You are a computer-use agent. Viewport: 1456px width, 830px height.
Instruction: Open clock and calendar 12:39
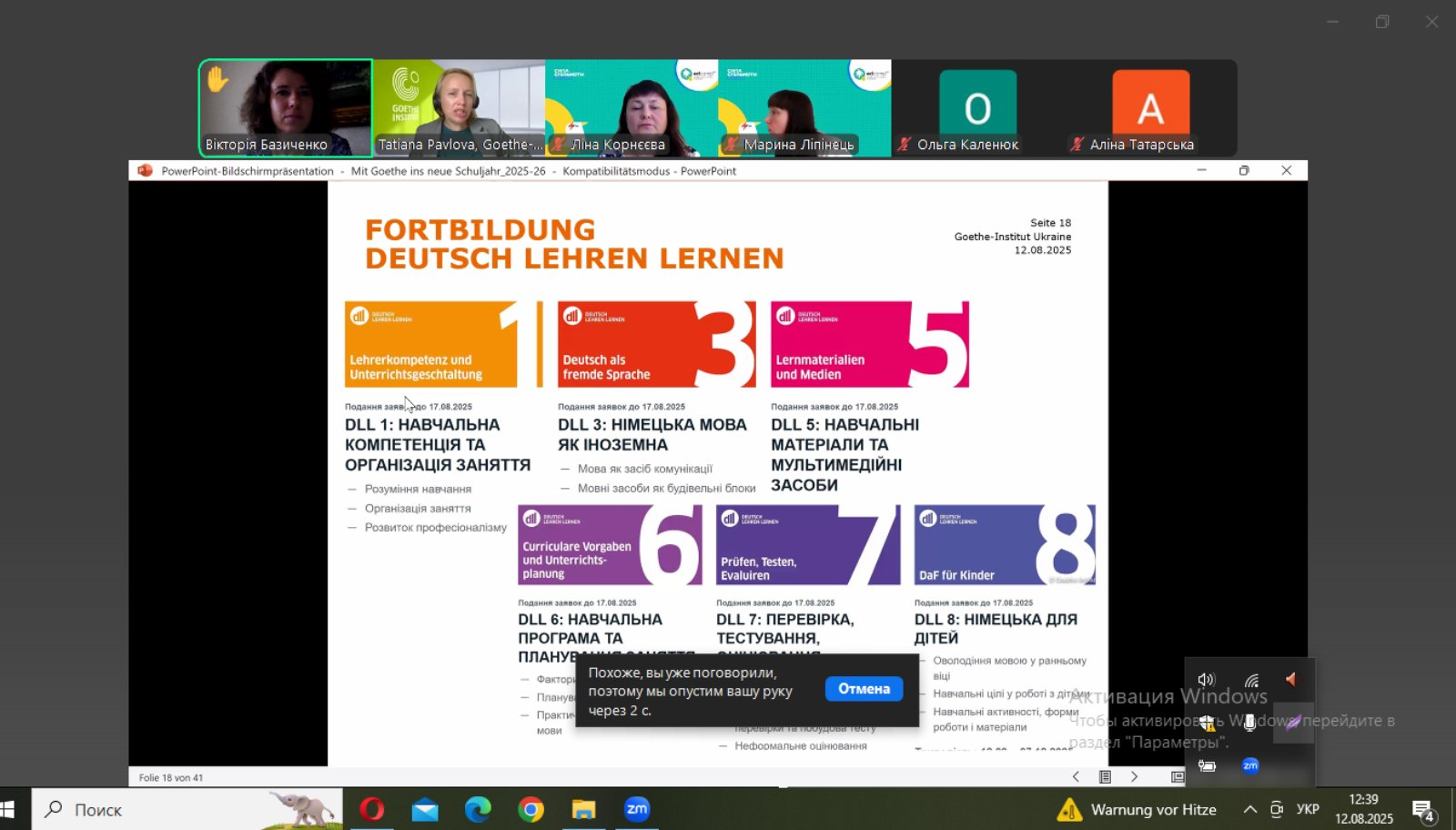(x=1363, y=809)
